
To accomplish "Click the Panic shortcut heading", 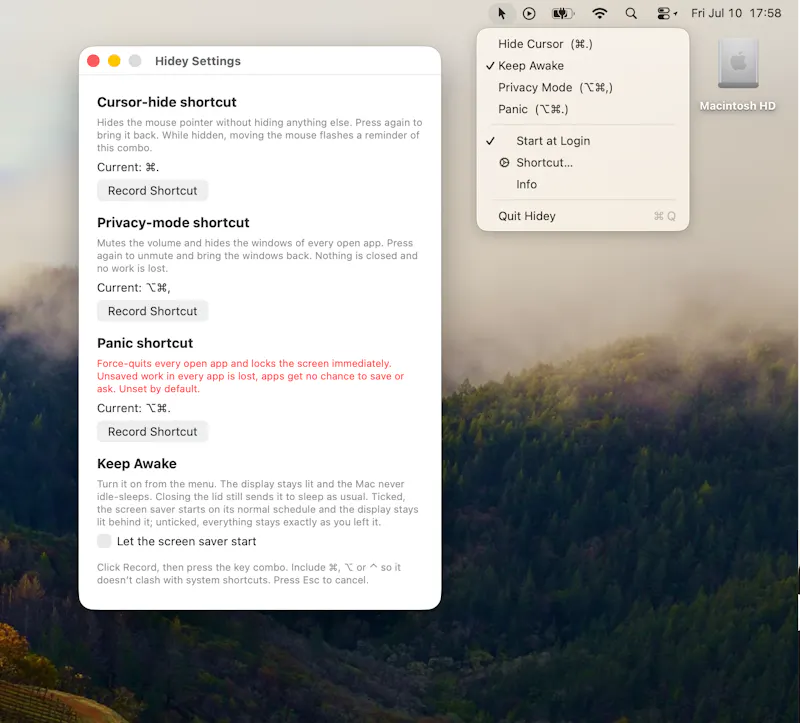I will coord(145,343).
